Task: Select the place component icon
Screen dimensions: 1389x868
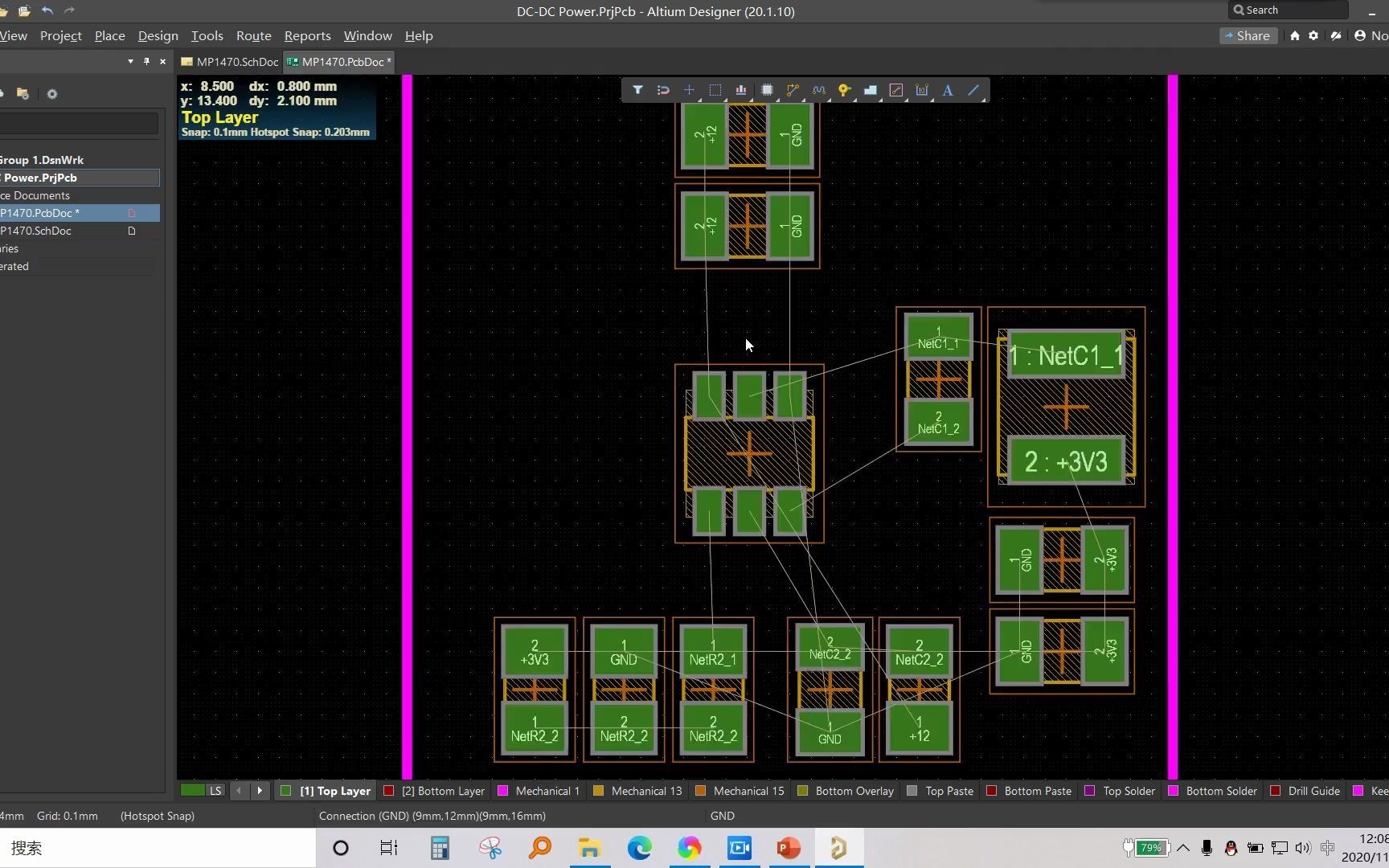Action: 768,90
